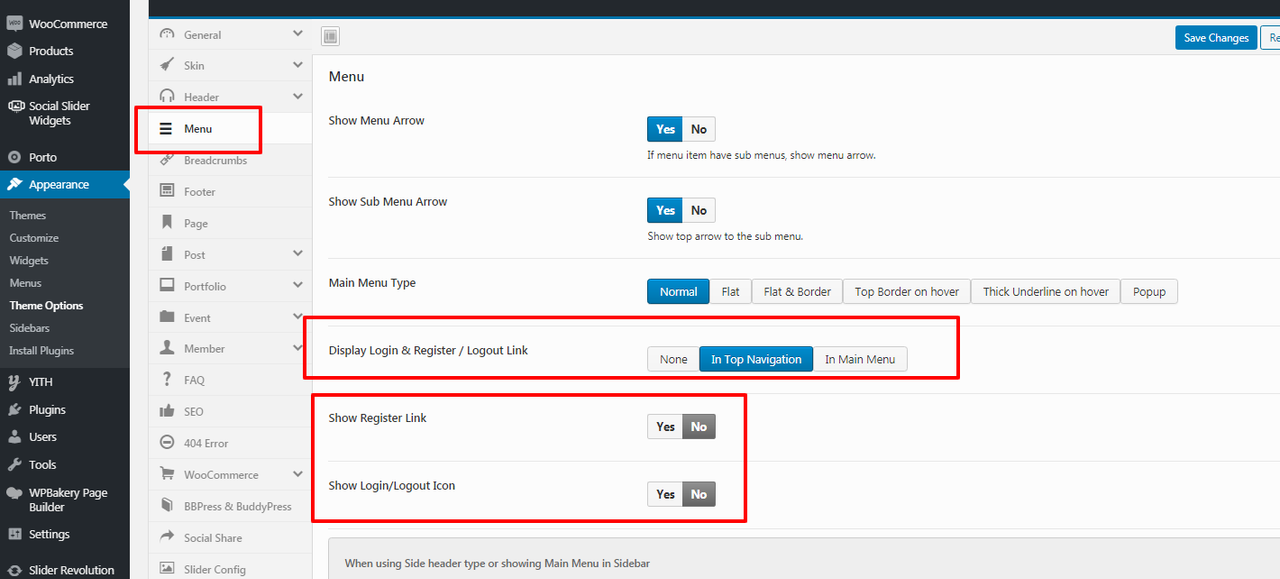Click the YITH icon

coord(15,382)
